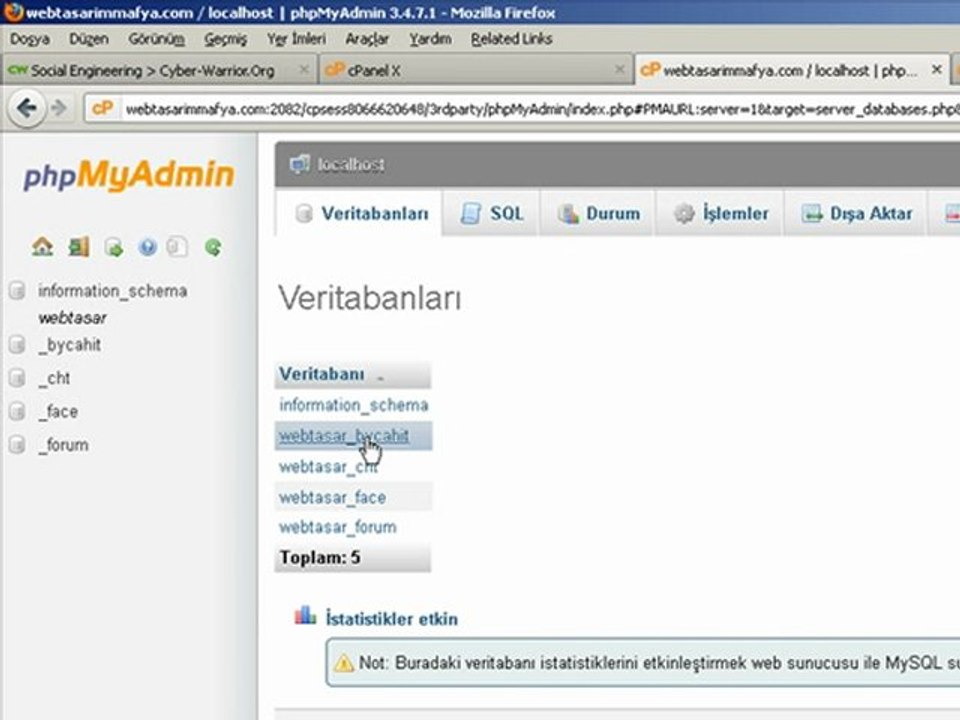
Task: Close the cPanel X tab
Action: click(x=620, y=70)
